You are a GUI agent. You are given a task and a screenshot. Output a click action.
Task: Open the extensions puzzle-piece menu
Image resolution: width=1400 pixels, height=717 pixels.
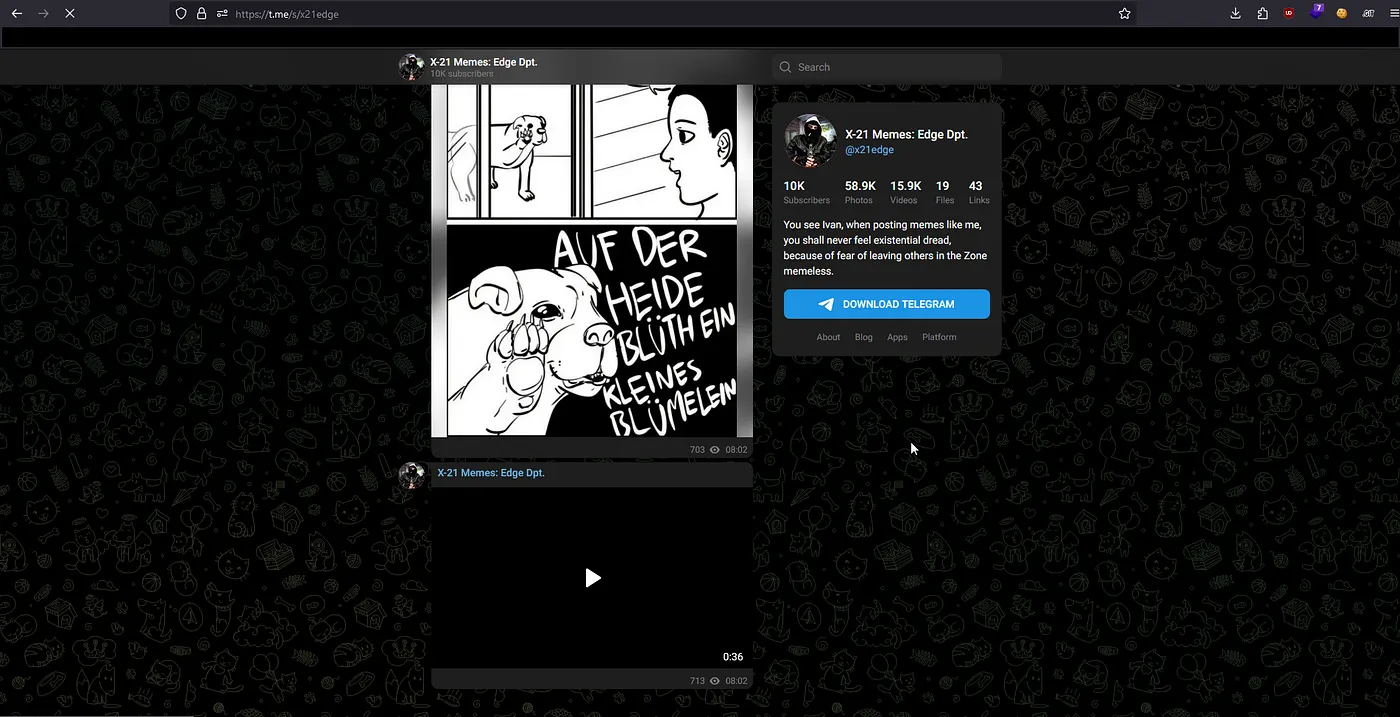[x=1263, y=14]
